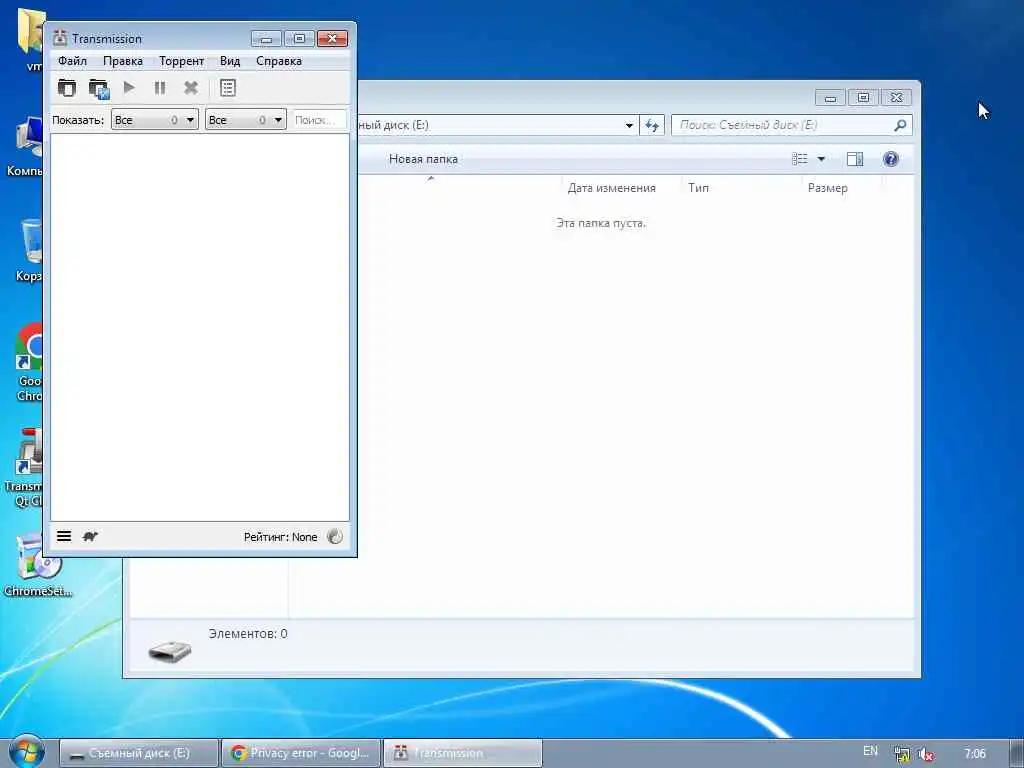
Task: Expand the second Все tracker filter dropdown
Action: tap(246, 120)
